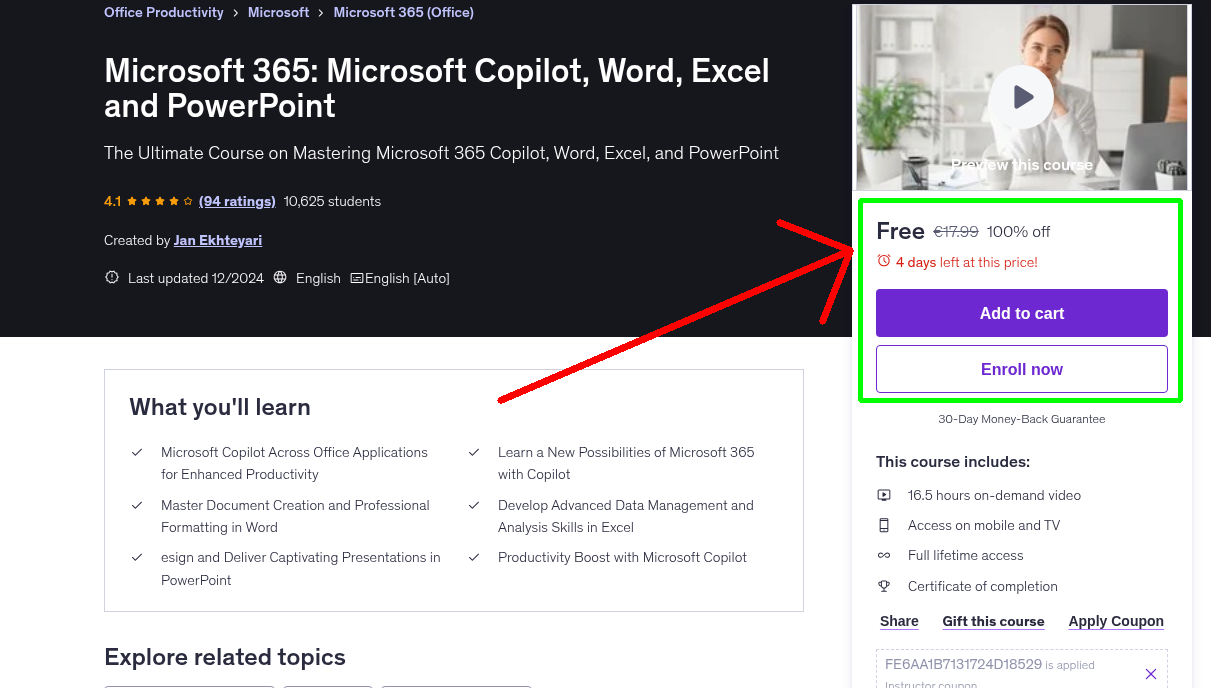
Task: Click Add to cart
Action: (1021, 313)
